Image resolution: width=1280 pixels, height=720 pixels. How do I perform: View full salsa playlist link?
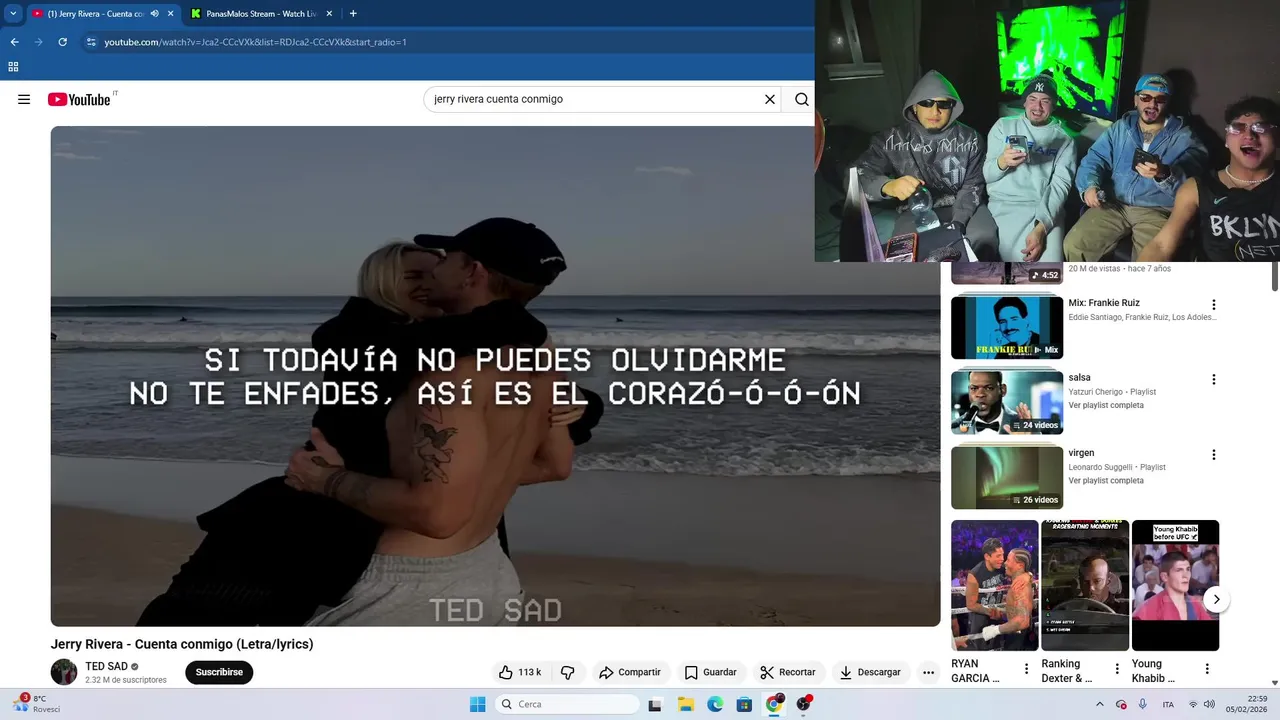point(1106,405)
